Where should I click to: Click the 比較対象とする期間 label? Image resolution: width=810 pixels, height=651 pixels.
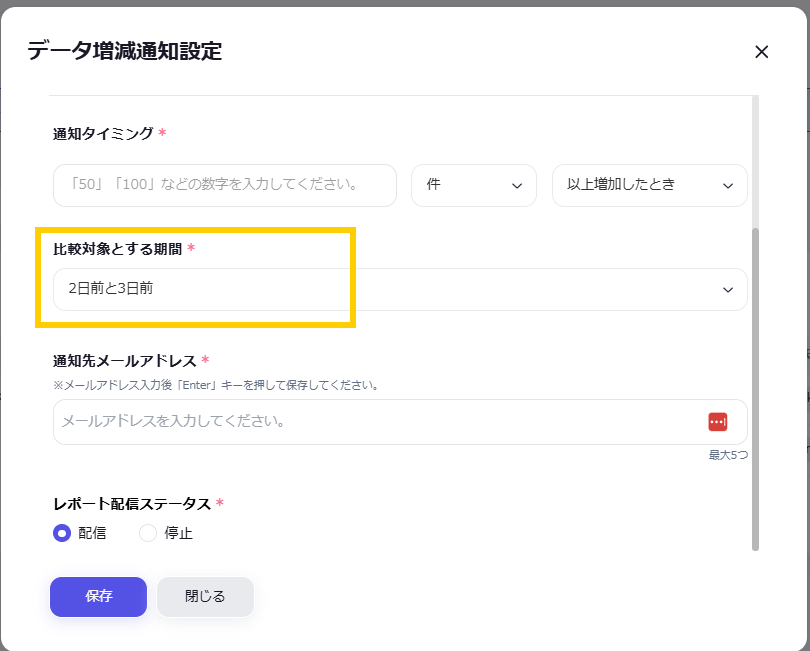point(117,249)
